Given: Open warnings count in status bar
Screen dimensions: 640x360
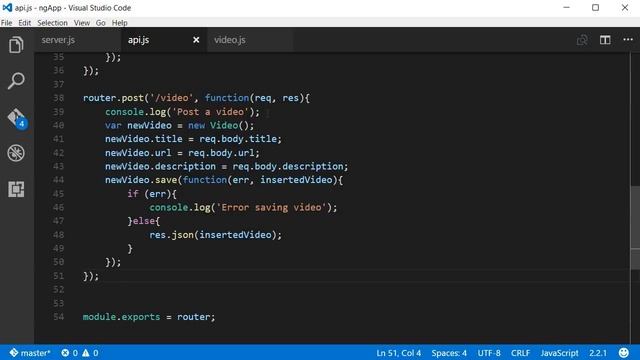Looking at the screenshot, I should 90,353.
